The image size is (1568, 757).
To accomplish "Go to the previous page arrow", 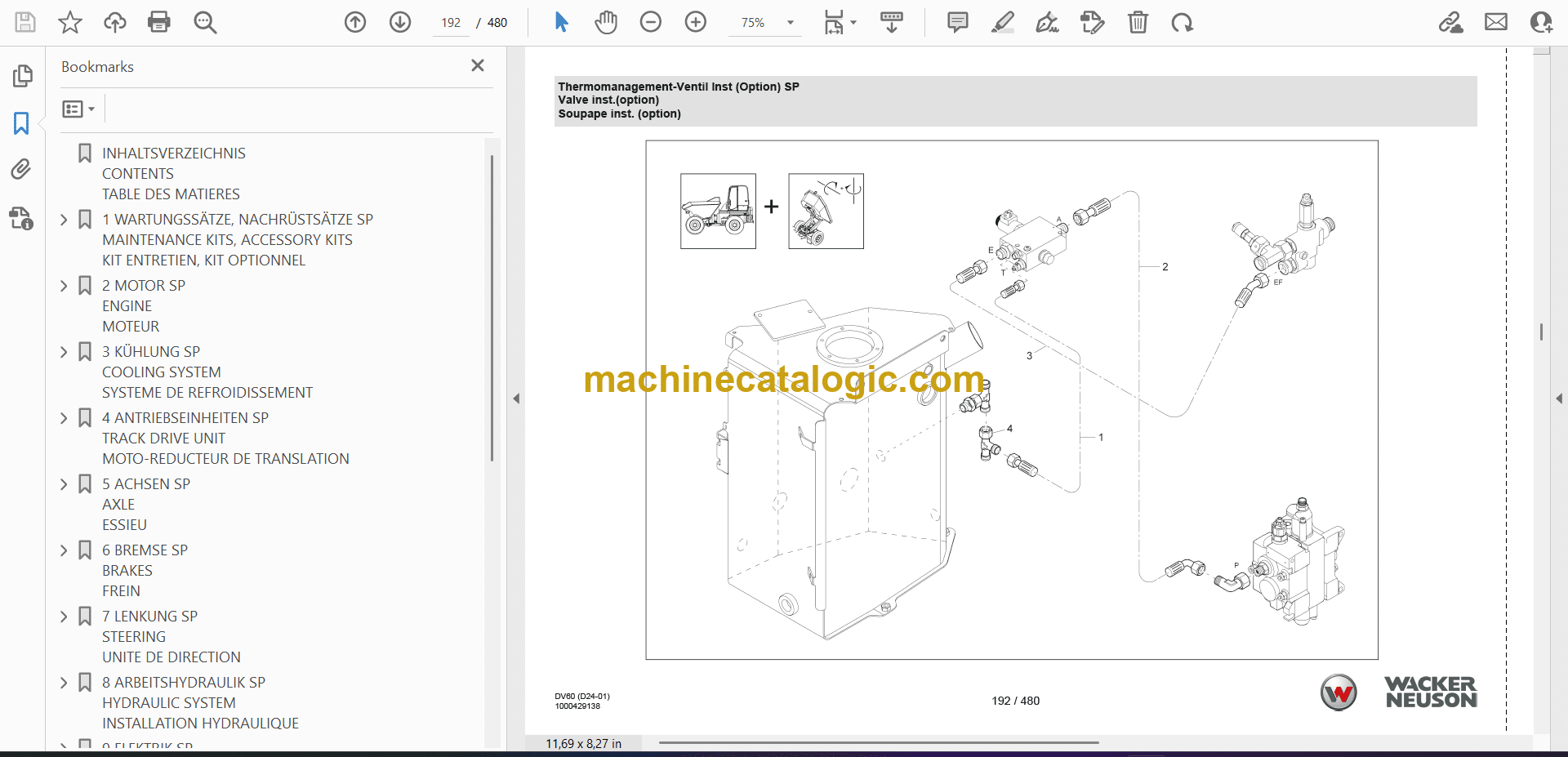I will pyautogui.click(x=355, y=22).
